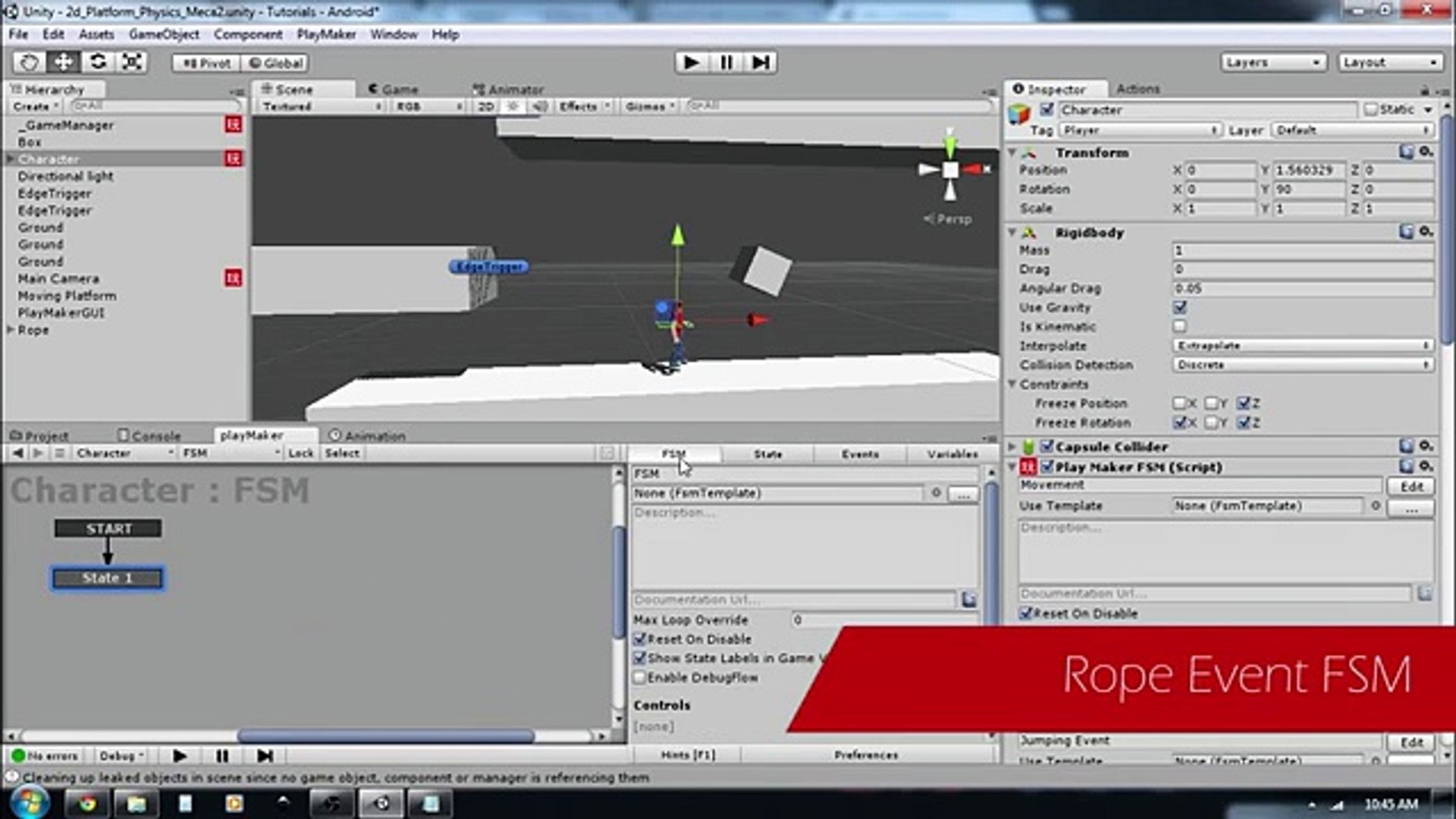
Task: Select the Hand tool in toolbar
Action: [29, 62]
